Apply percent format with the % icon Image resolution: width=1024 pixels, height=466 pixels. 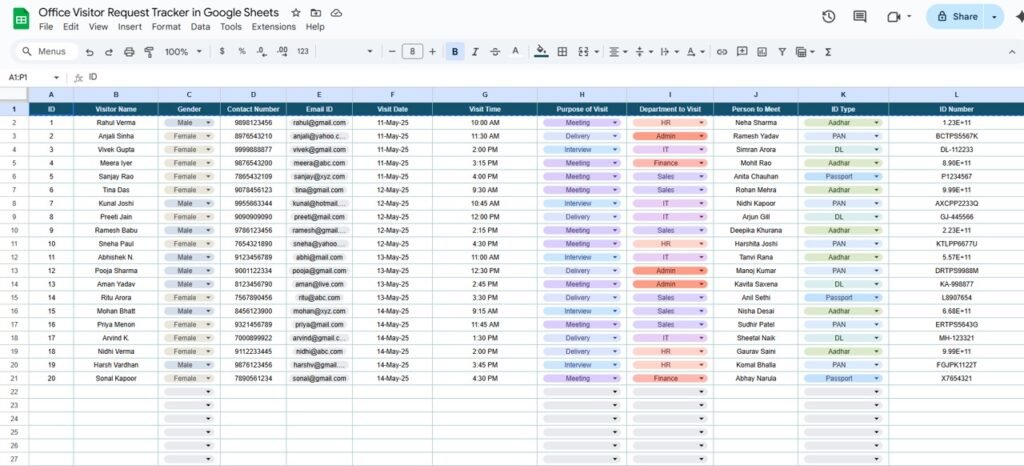click(x=242, y=51)
